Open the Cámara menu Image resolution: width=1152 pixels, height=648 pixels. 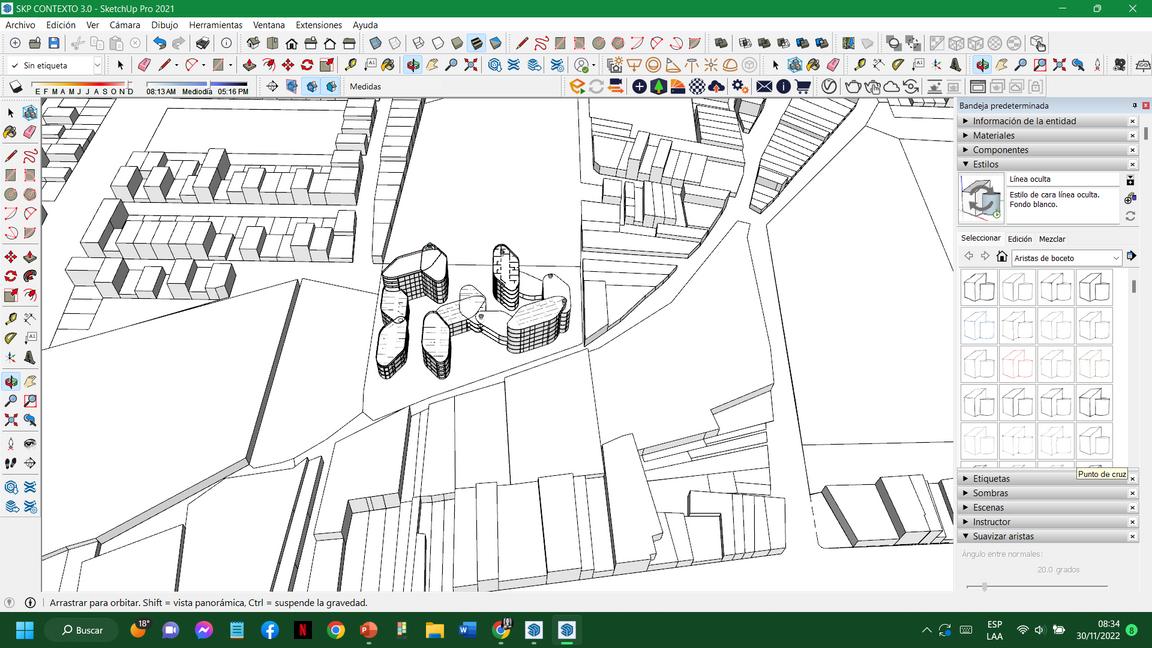coord(125,25)
